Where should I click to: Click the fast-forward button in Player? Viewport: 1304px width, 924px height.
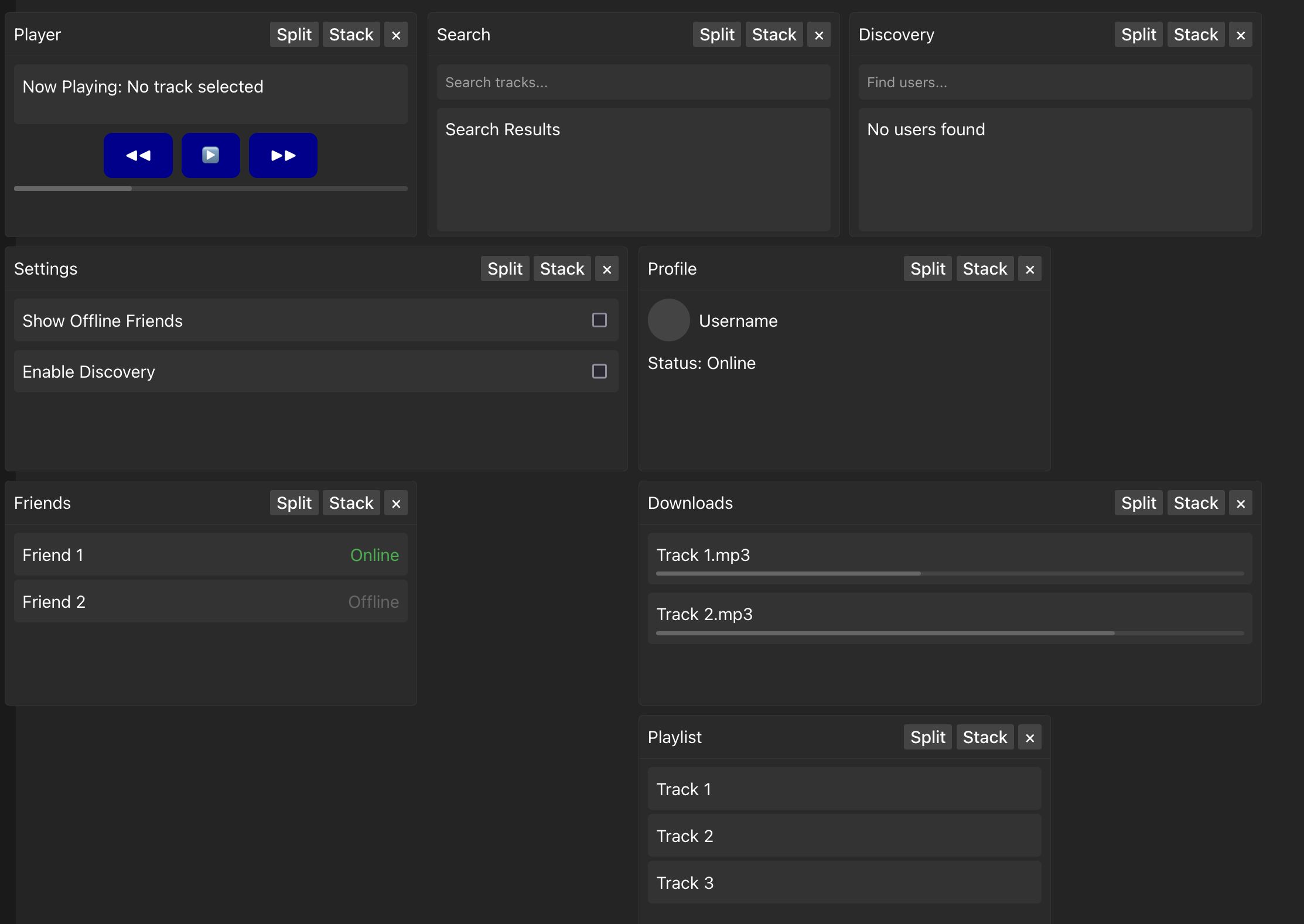coord(283,154)
